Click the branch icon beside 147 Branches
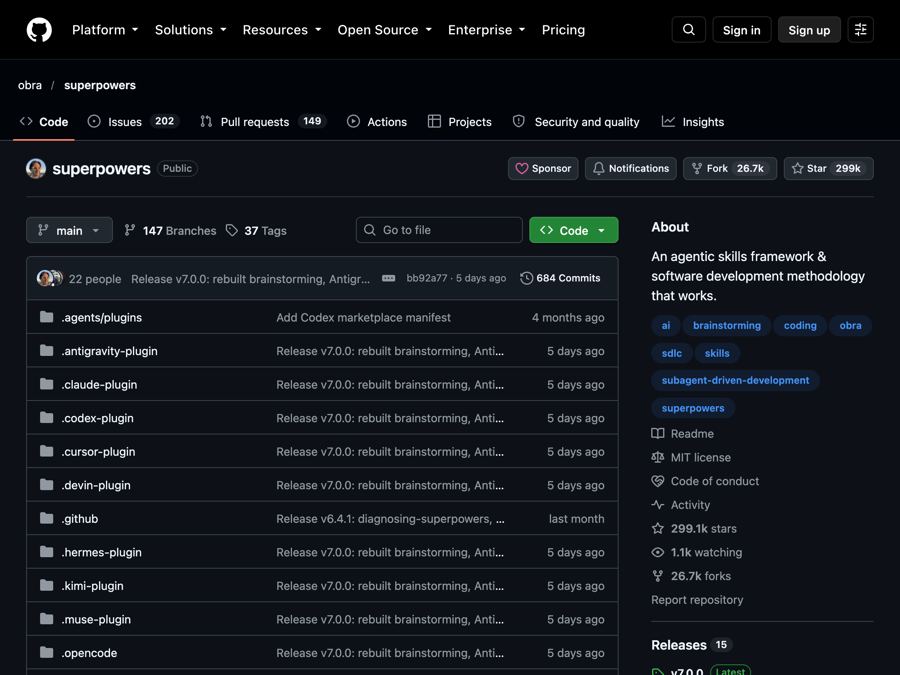The height and width of the screenshot is (675, 900). pyautogui.click(x=130, y=230)
